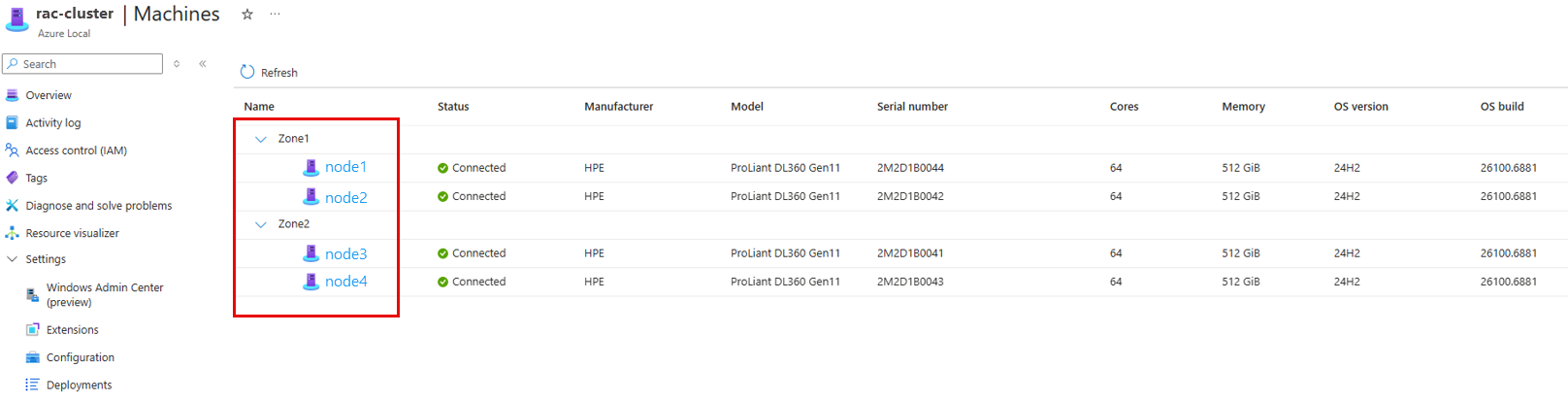Click the Resource visualizer icon

pyautogui.click(x=12, y=233)
